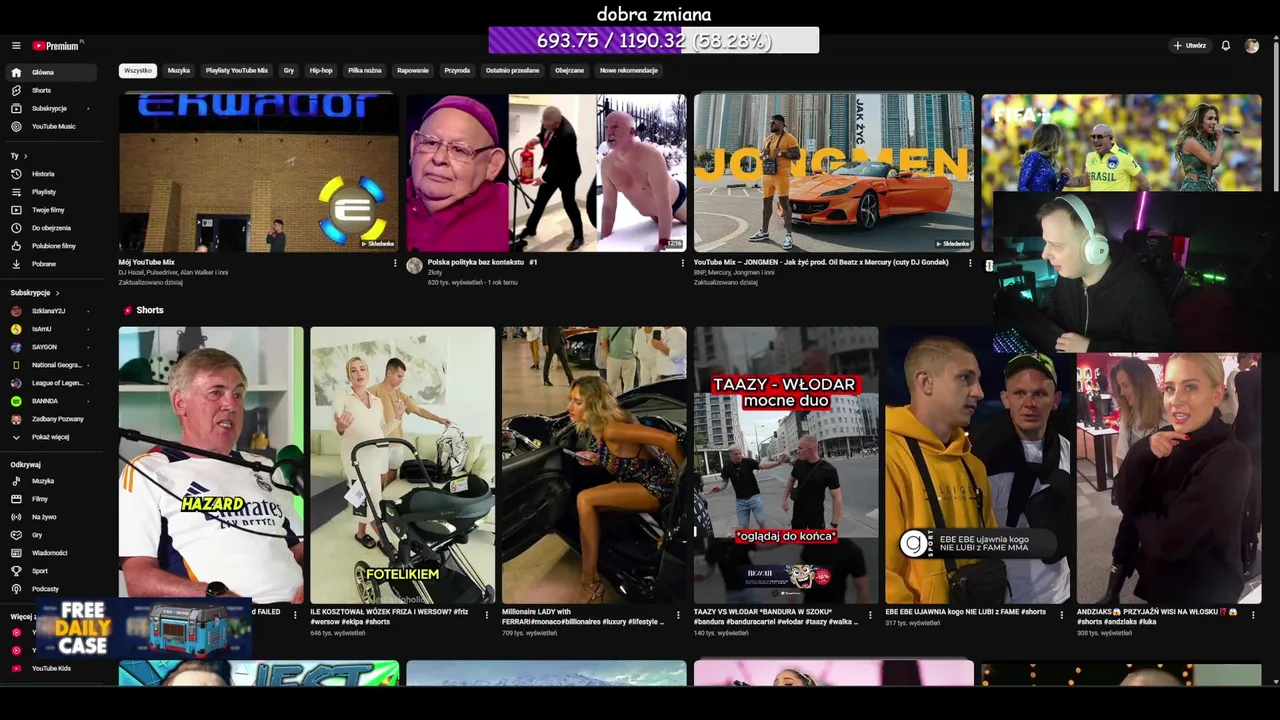This screenshot has width=1280, height=720.
Task: Play the TAAZY - WŁODAR short thumbnail
Action: coord(786,465)
